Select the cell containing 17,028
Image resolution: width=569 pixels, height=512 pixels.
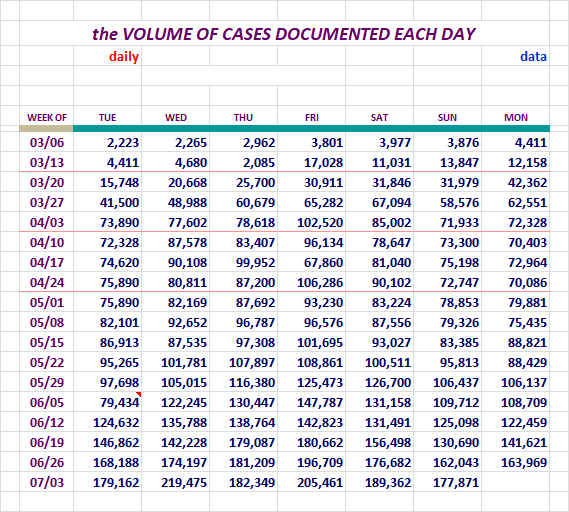(x=312, y=163)
